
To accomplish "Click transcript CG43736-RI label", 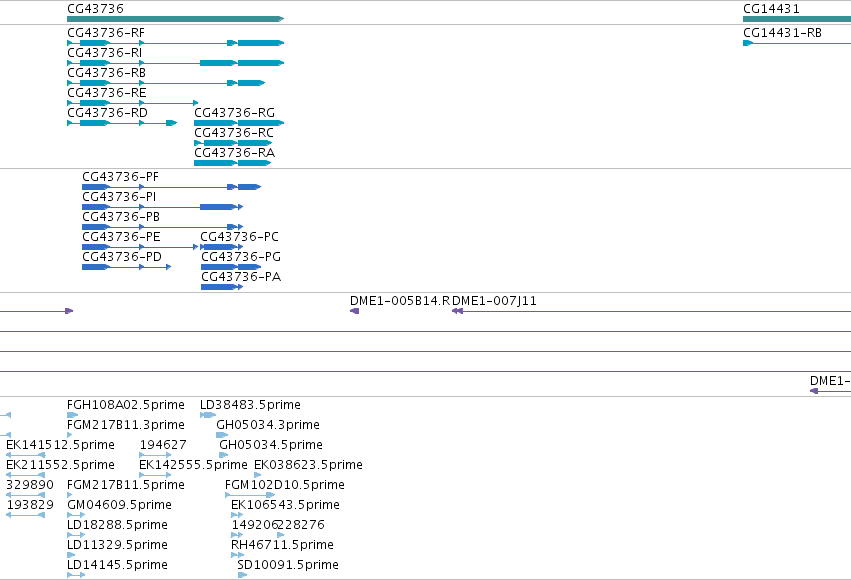I will (105, 53).
